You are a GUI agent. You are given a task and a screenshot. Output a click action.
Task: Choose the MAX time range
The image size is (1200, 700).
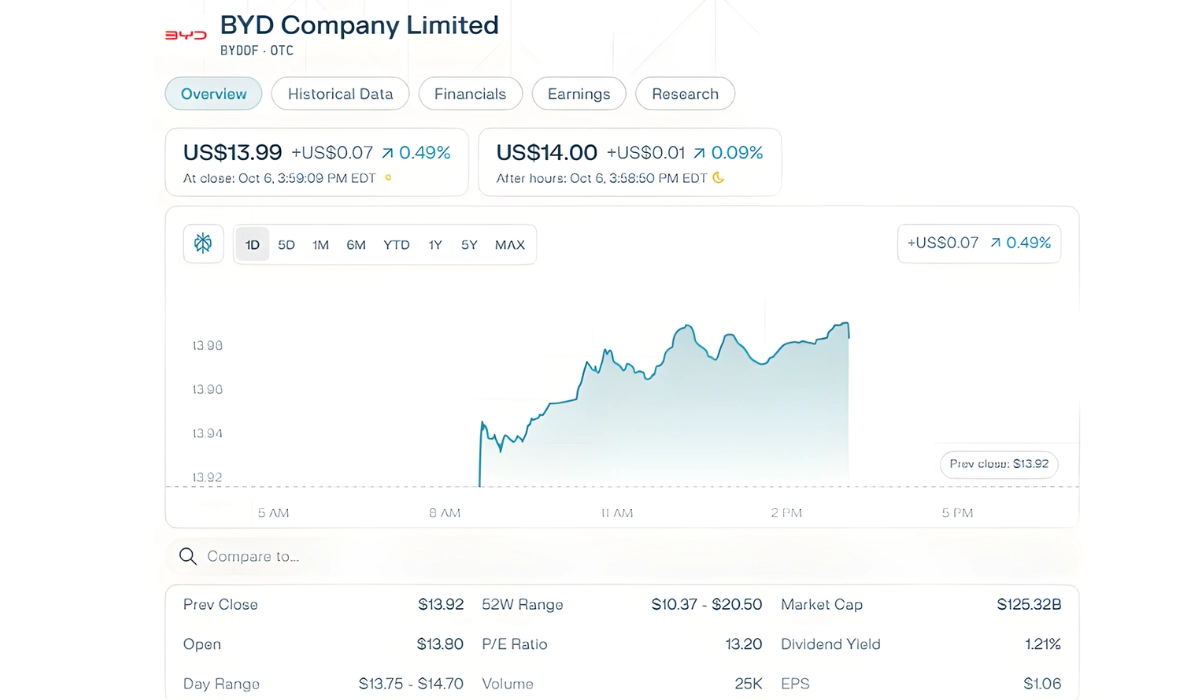(x=509, y=245)
